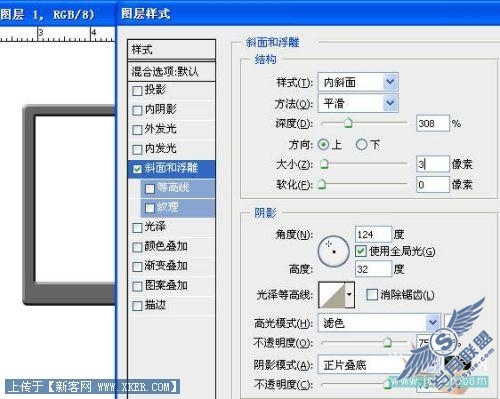Open the gloss contour thumbnail
The height and width of the screenshot is (399, 500).
332,295
